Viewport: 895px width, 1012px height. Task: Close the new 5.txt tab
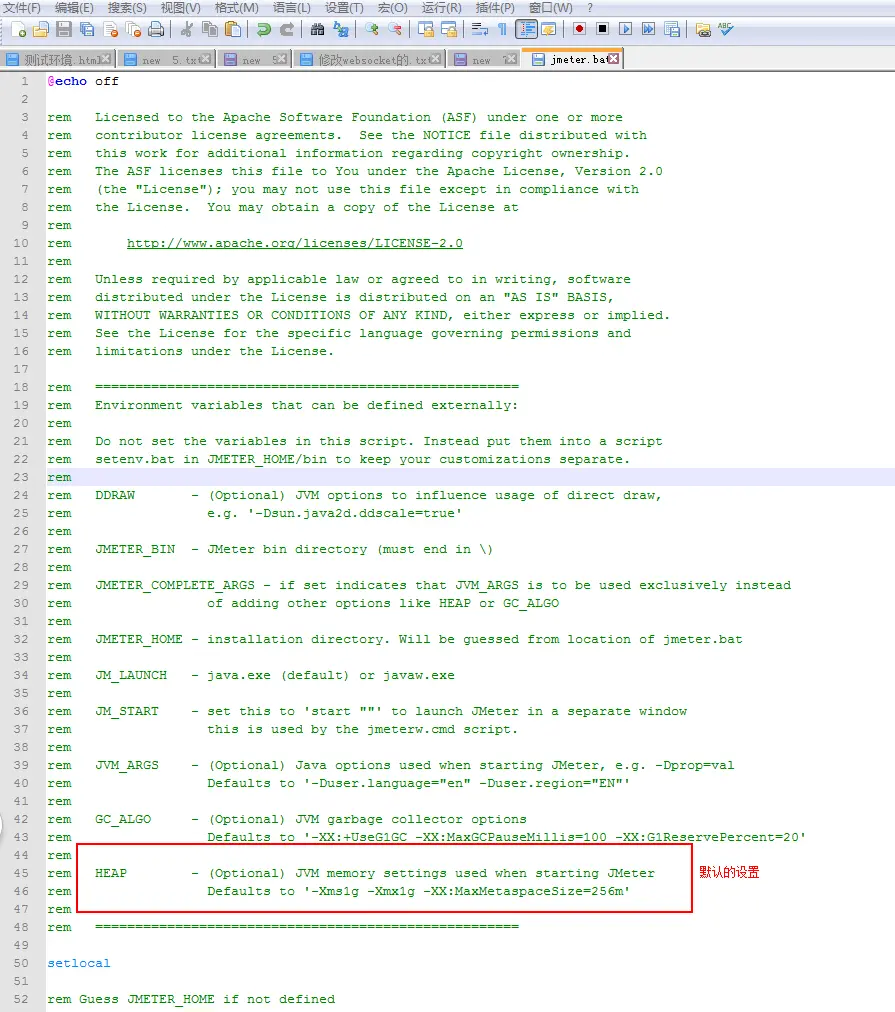(x=205, y=59)
